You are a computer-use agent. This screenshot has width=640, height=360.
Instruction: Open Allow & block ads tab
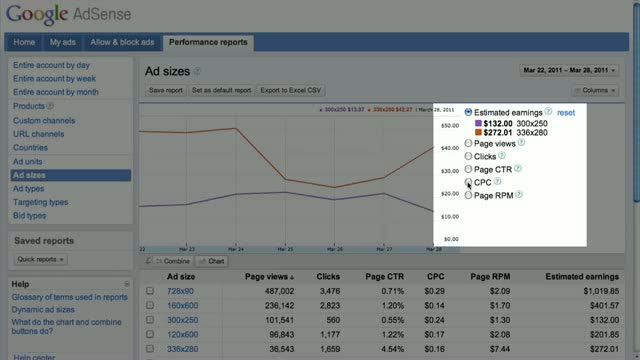[x=122, y=42]
